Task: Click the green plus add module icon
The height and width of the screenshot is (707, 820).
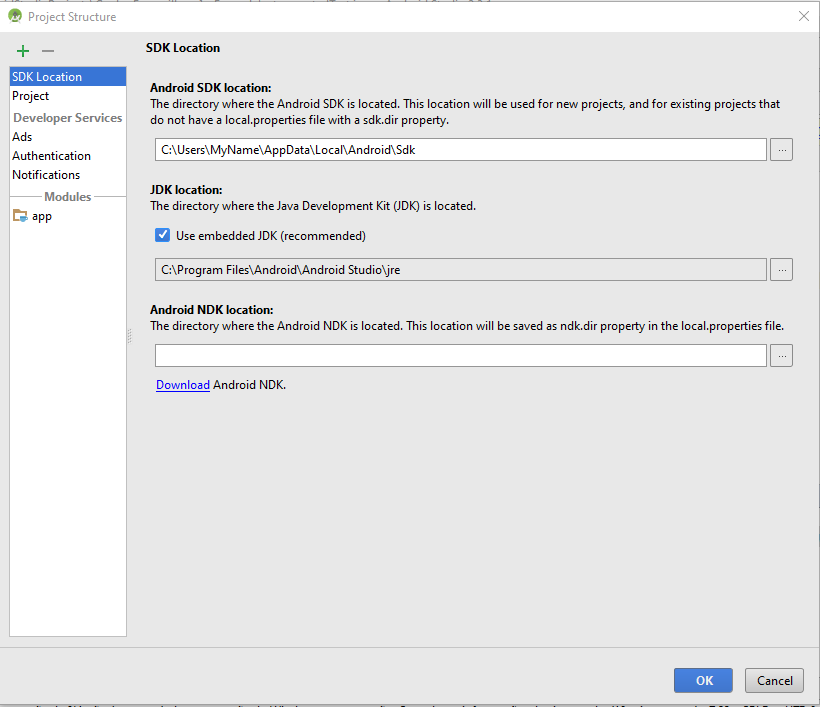Action: click(23, 51)
